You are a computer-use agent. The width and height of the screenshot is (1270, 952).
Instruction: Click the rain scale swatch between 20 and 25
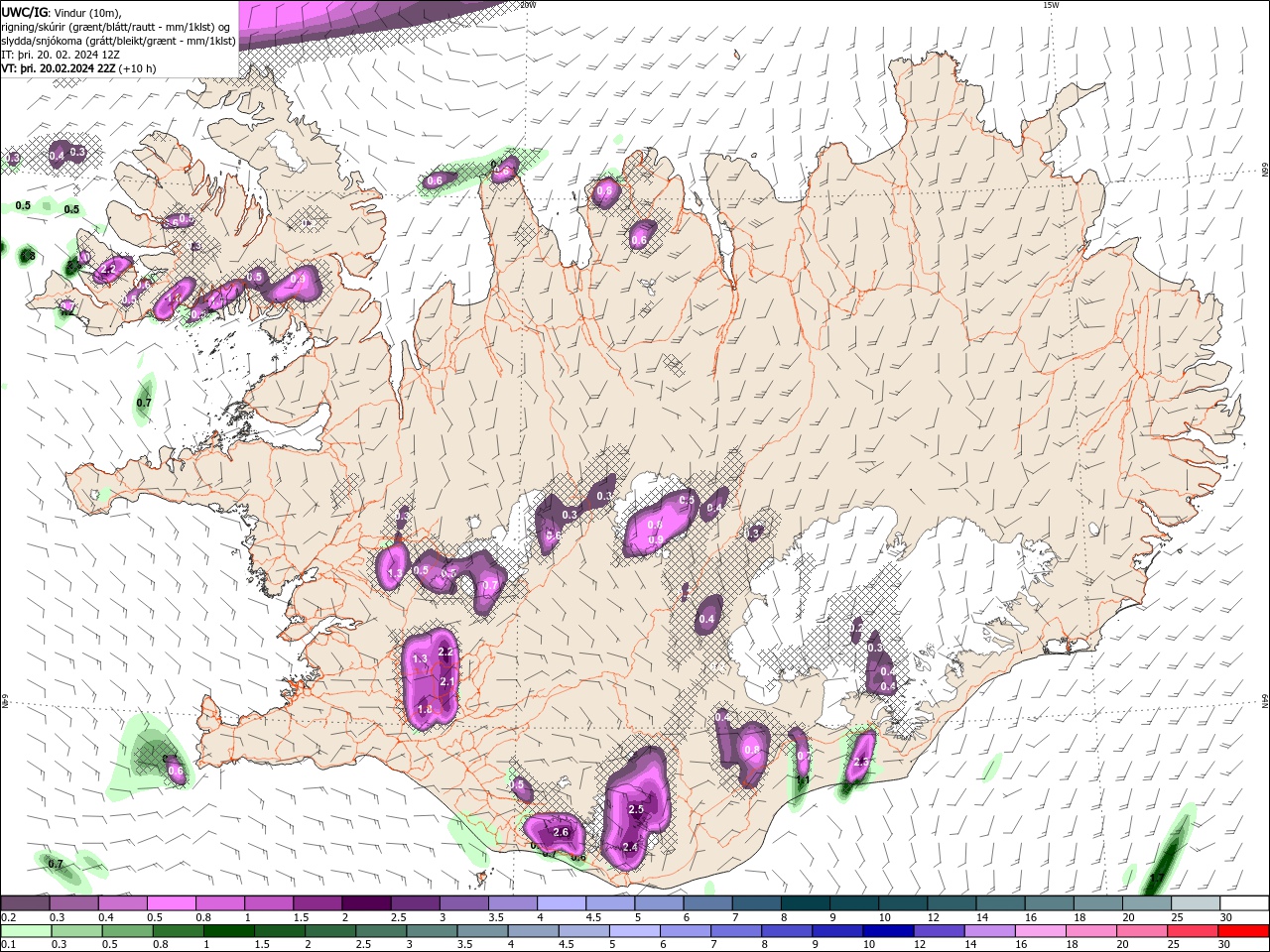coord(1144,931)
